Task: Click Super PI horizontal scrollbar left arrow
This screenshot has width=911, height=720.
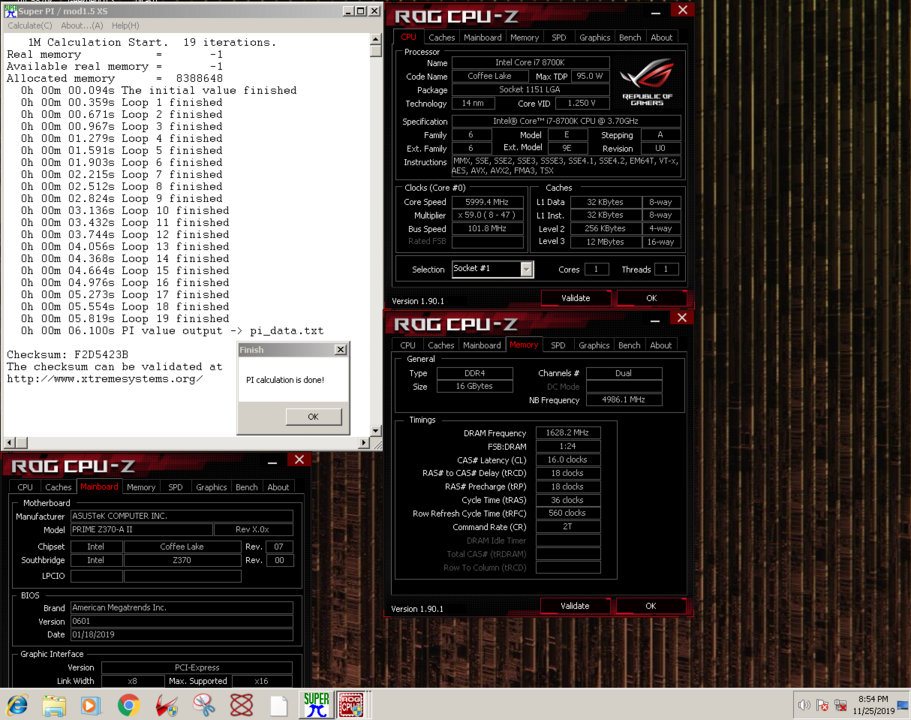Action: [9, 443]
